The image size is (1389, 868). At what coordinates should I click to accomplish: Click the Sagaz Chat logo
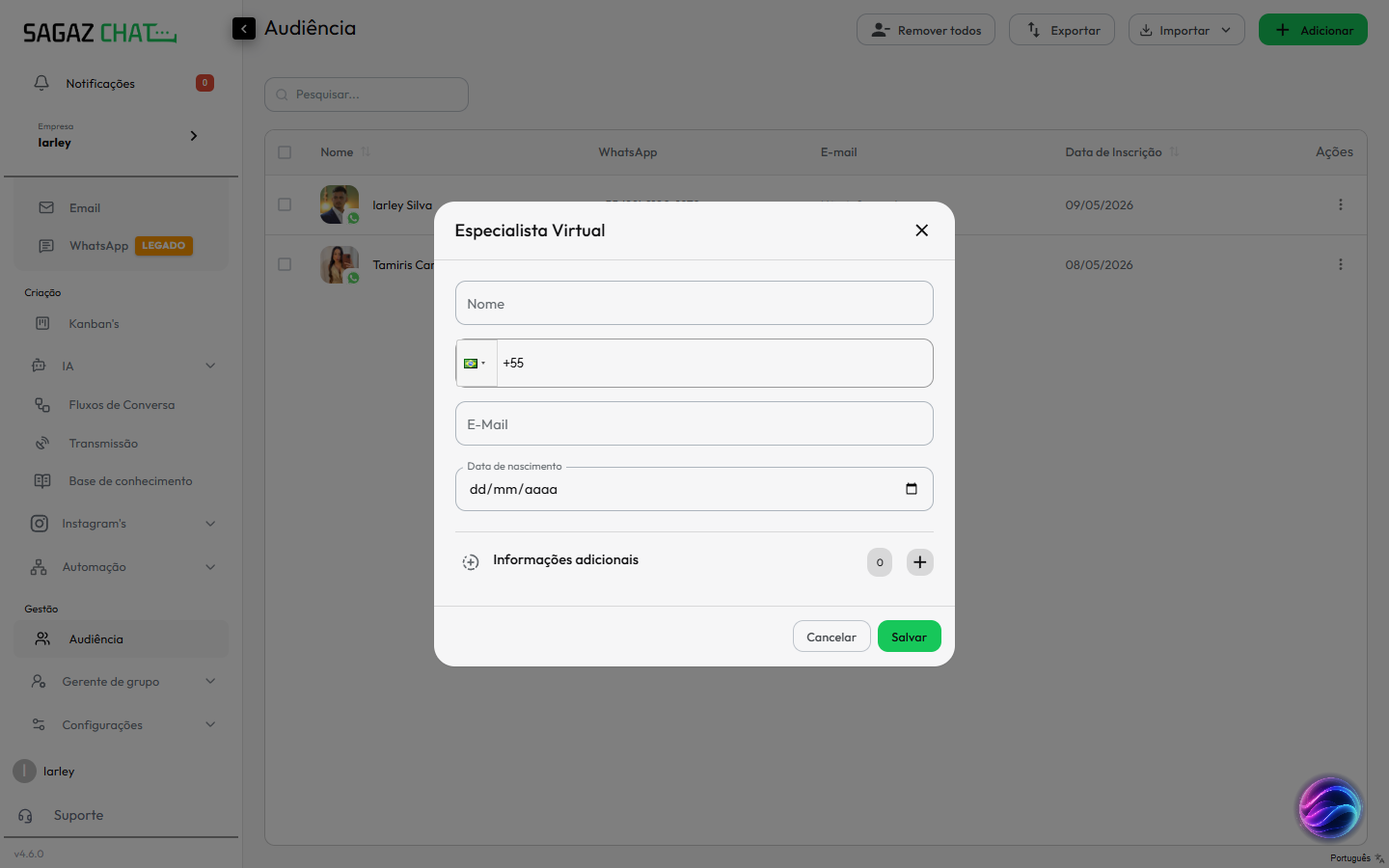[x=99, y=33]
